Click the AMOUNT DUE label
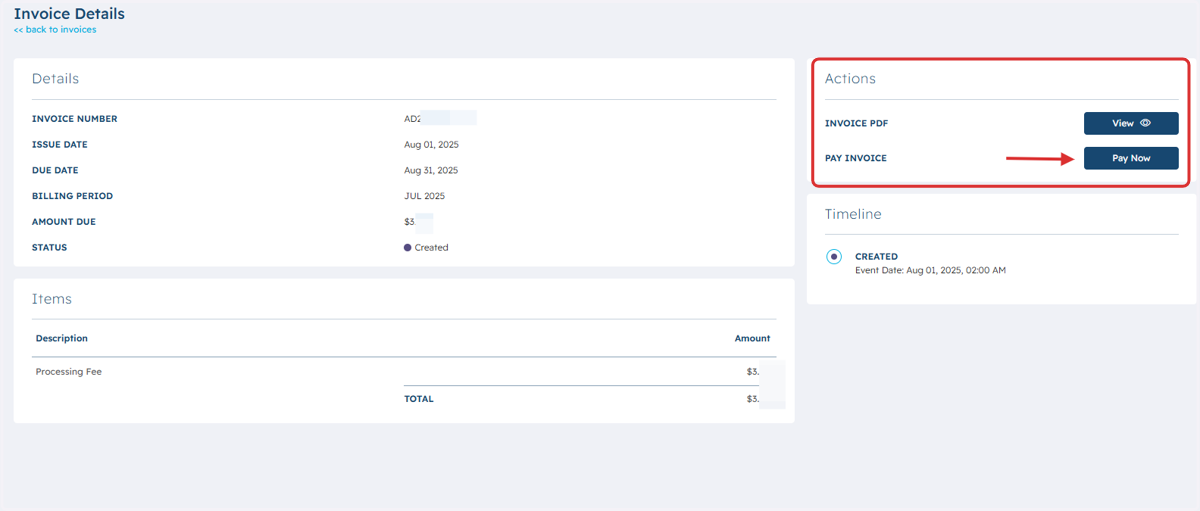 pyautogui.click(x=64, y=222)
